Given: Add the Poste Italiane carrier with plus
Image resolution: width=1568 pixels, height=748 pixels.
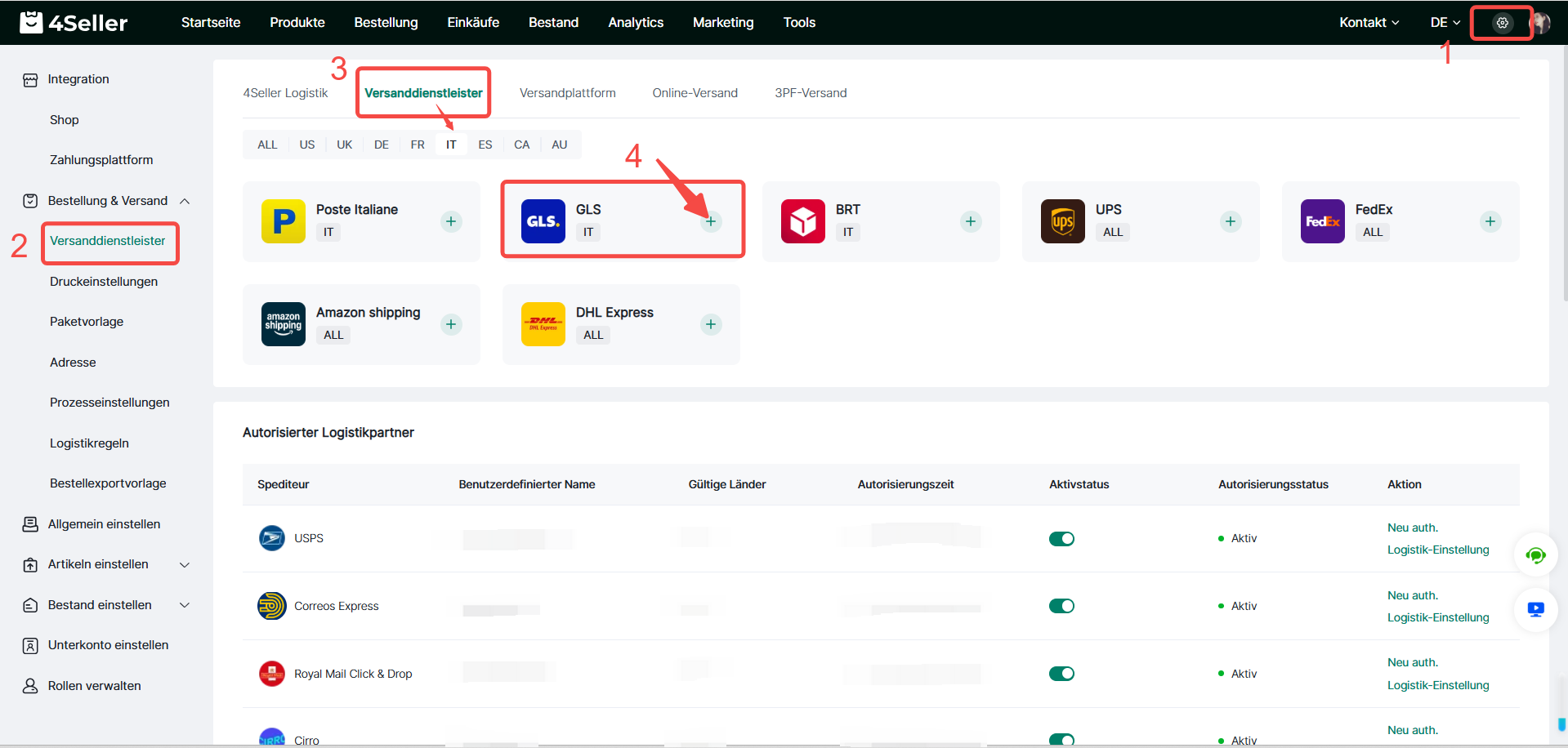Looking at the screenshot, I should (451, 221).
